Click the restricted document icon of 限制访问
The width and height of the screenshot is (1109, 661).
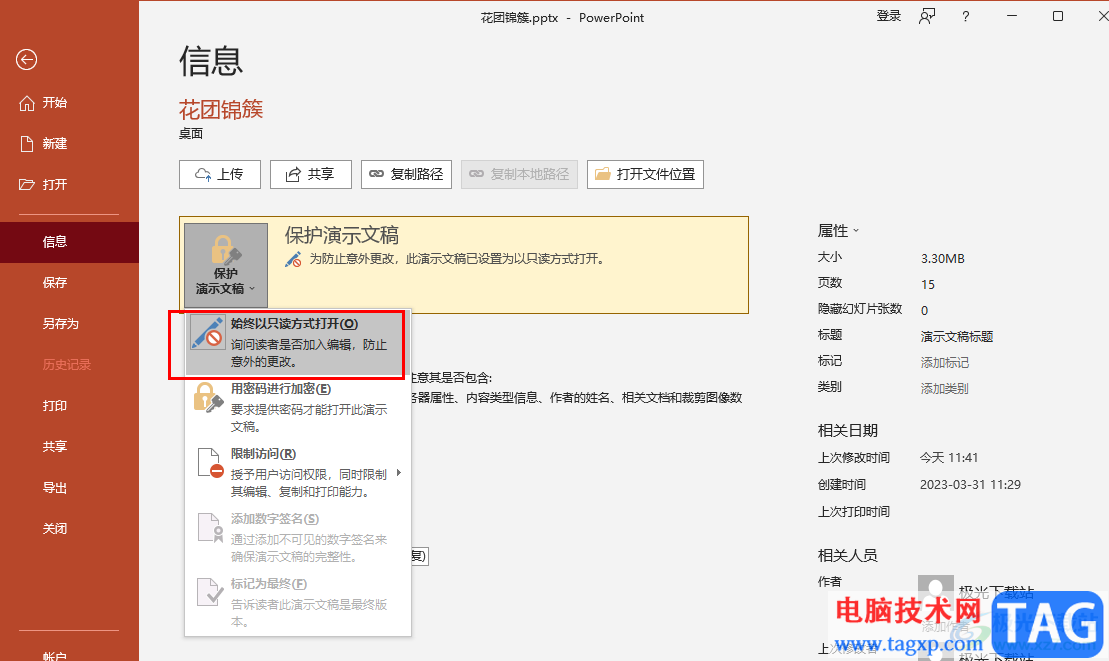tap(209, 463)
